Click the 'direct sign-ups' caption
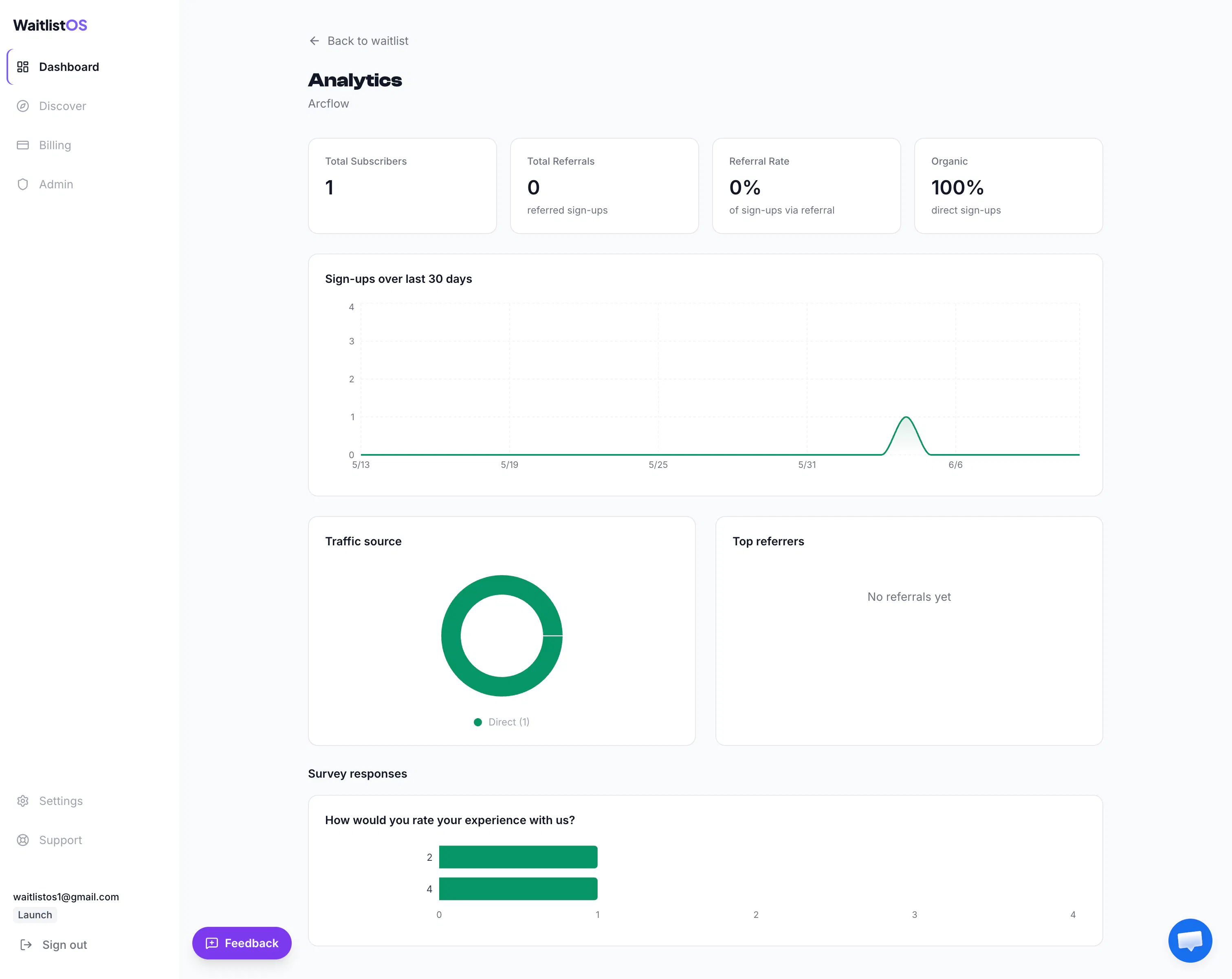The height and width of the screenshot is (979, 1232). click(x=966, y=210)
